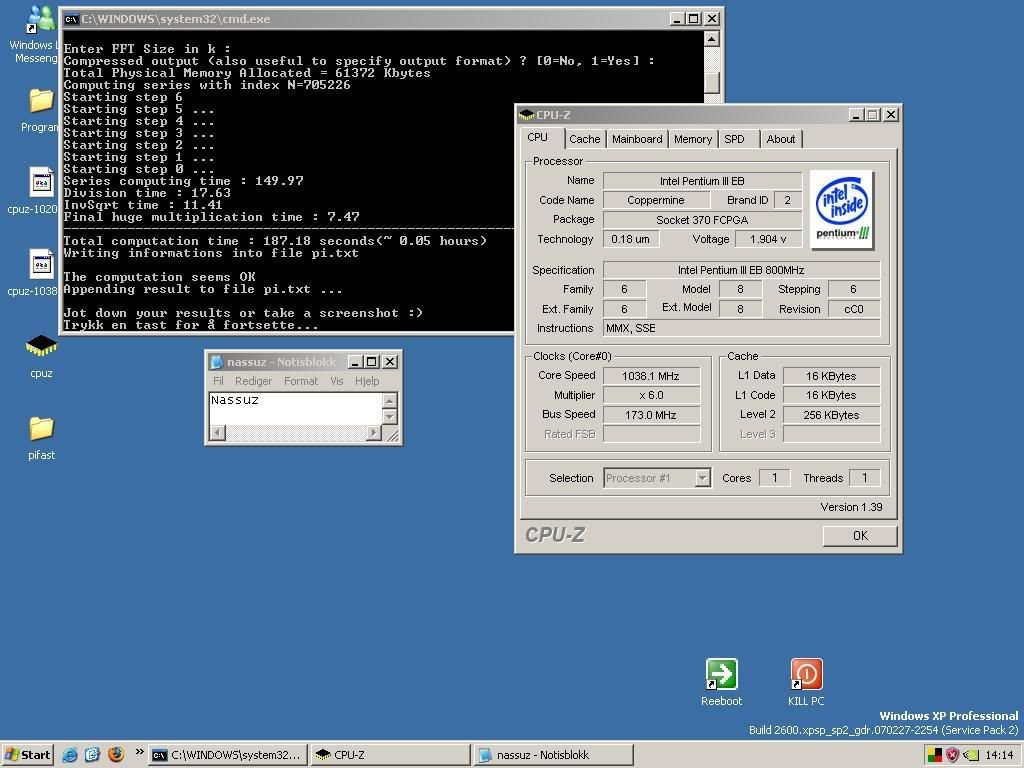Click the Package Socket 370 FCPGA value
The width and height of the screenshot is (1024, 768).
click(702, 220)
